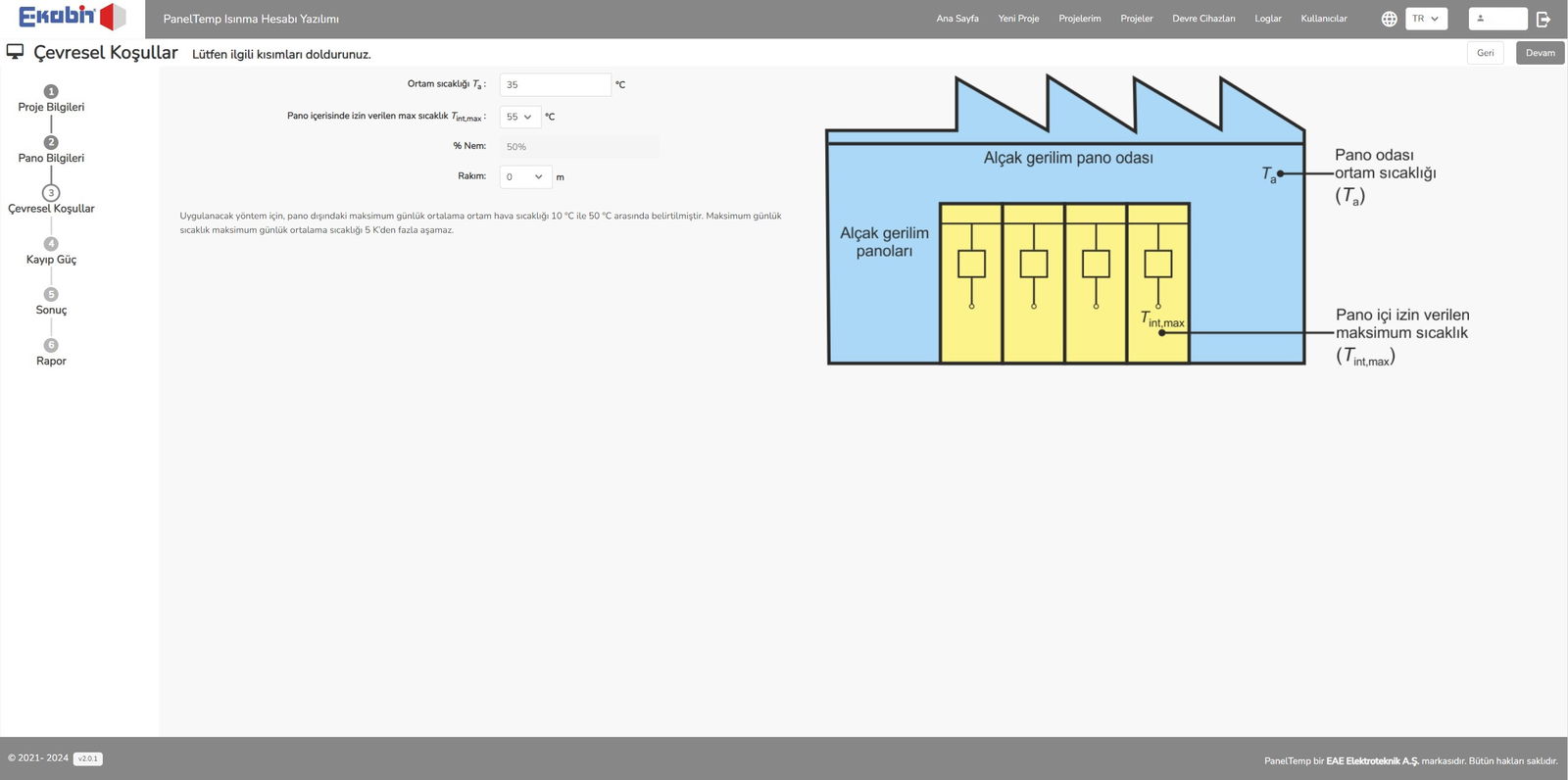Click step 1 circle for Proje Bilgileri

pos(51,91)
